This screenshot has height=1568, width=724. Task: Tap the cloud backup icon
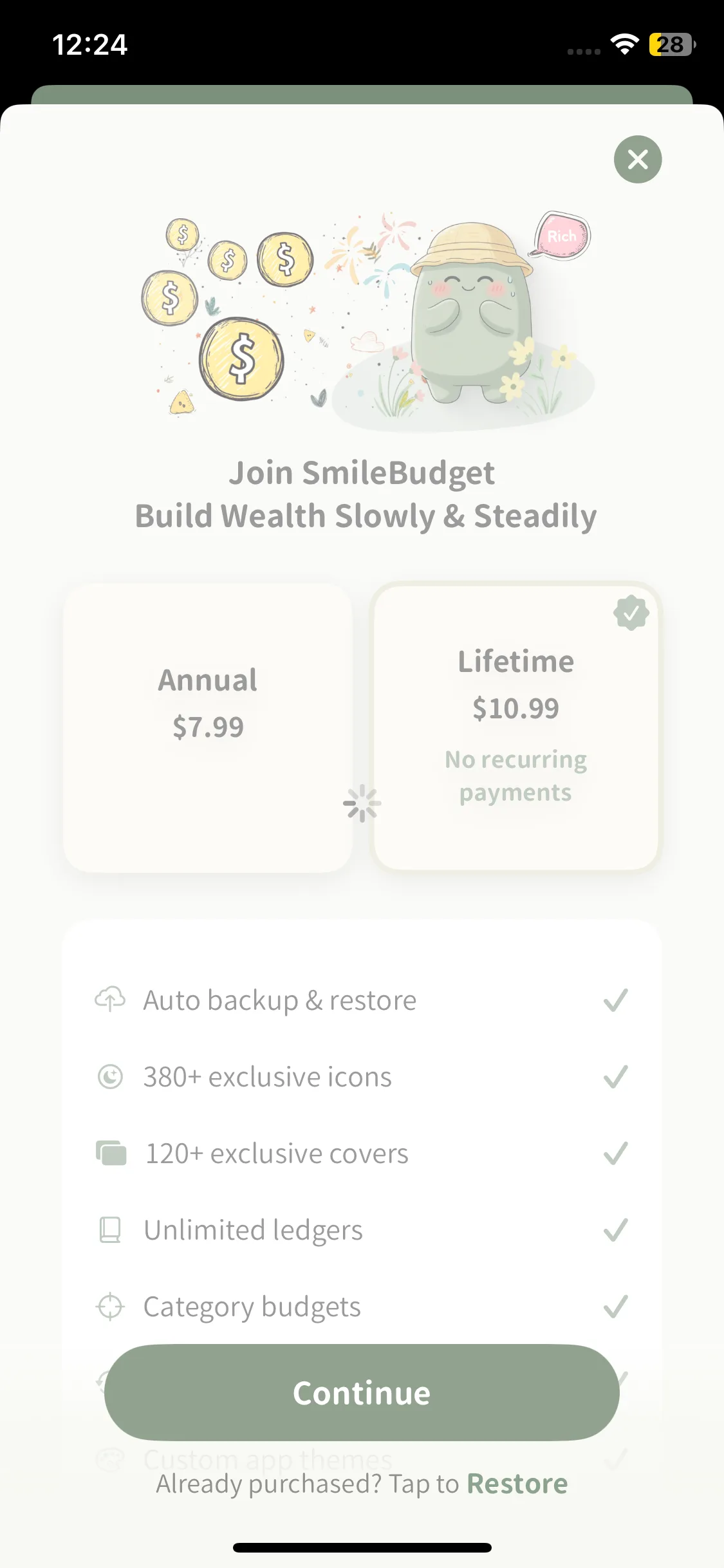click(x=110, y=1000)
